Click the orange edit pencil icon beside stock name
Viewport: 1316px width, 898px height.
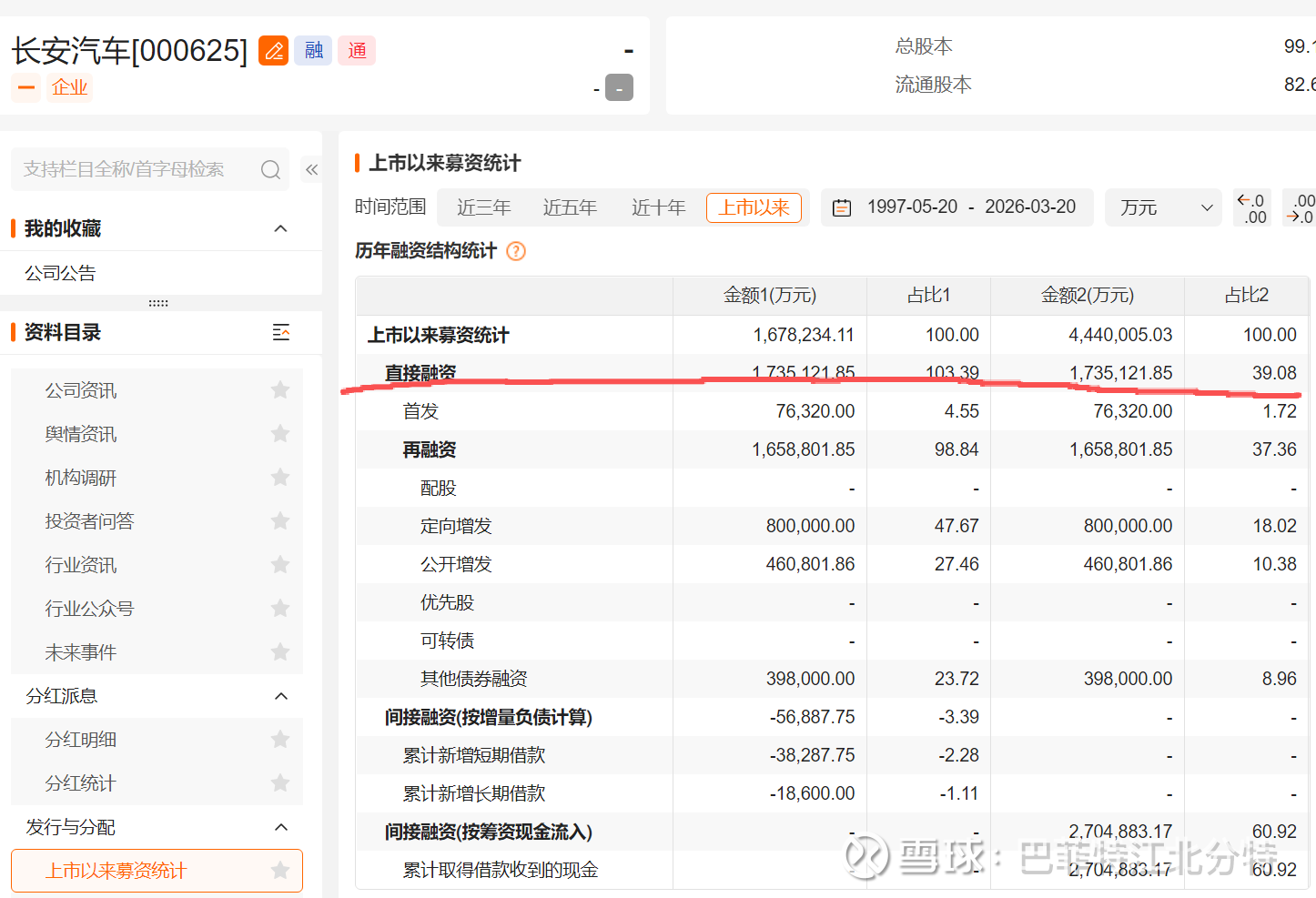273,50
